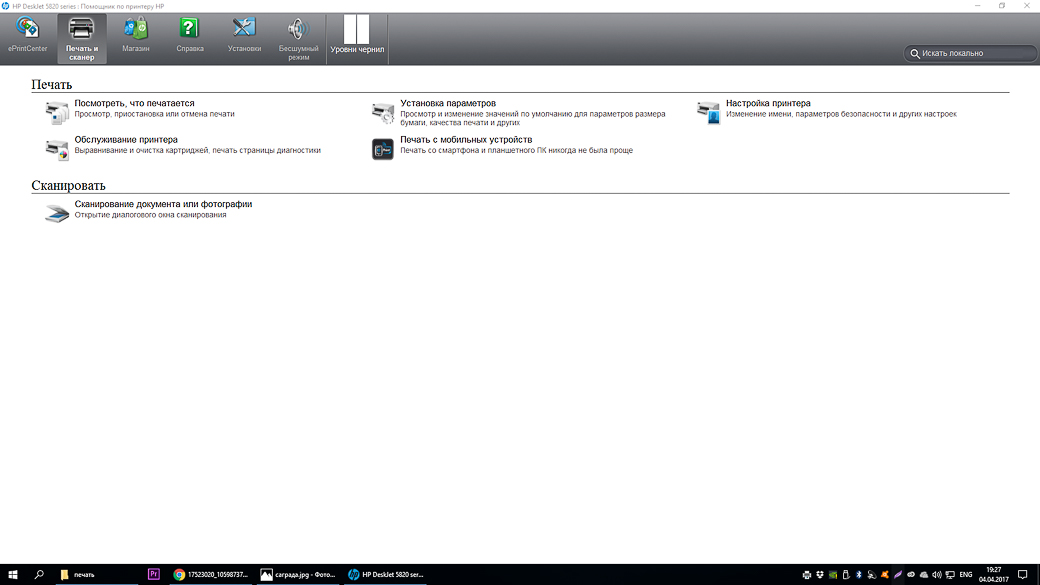
Task: Open the Справка help icon
Action: click(190, 35)
